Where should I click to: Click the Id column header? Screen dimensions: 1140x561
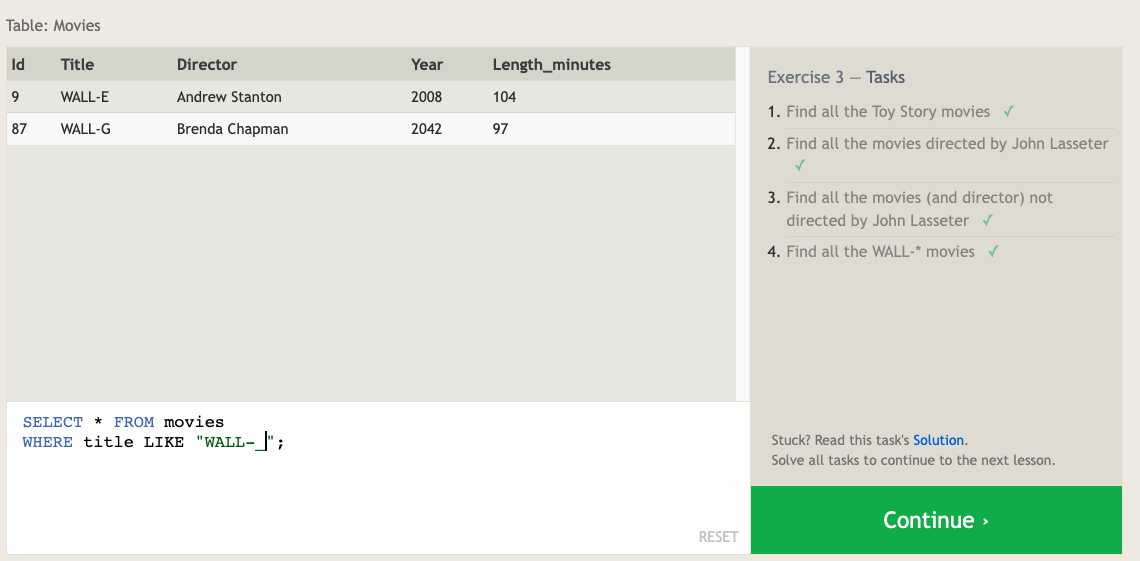click(x=18, y=65)
